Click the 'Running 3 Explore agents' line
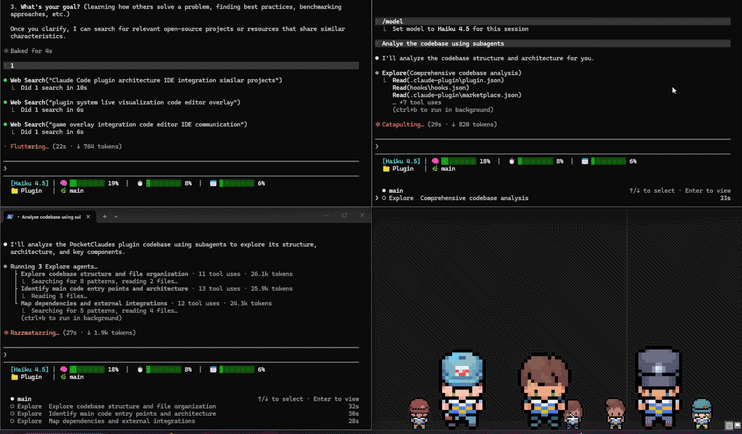This screenshot has height=434, width=742. click(x=54, y=266)
